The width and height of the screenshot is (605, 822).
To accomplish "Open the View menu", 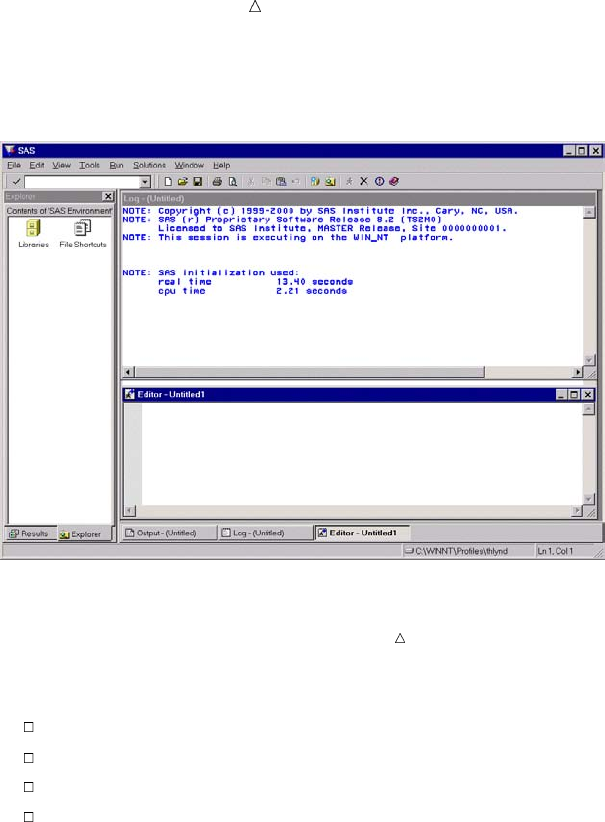I will 61,165.
